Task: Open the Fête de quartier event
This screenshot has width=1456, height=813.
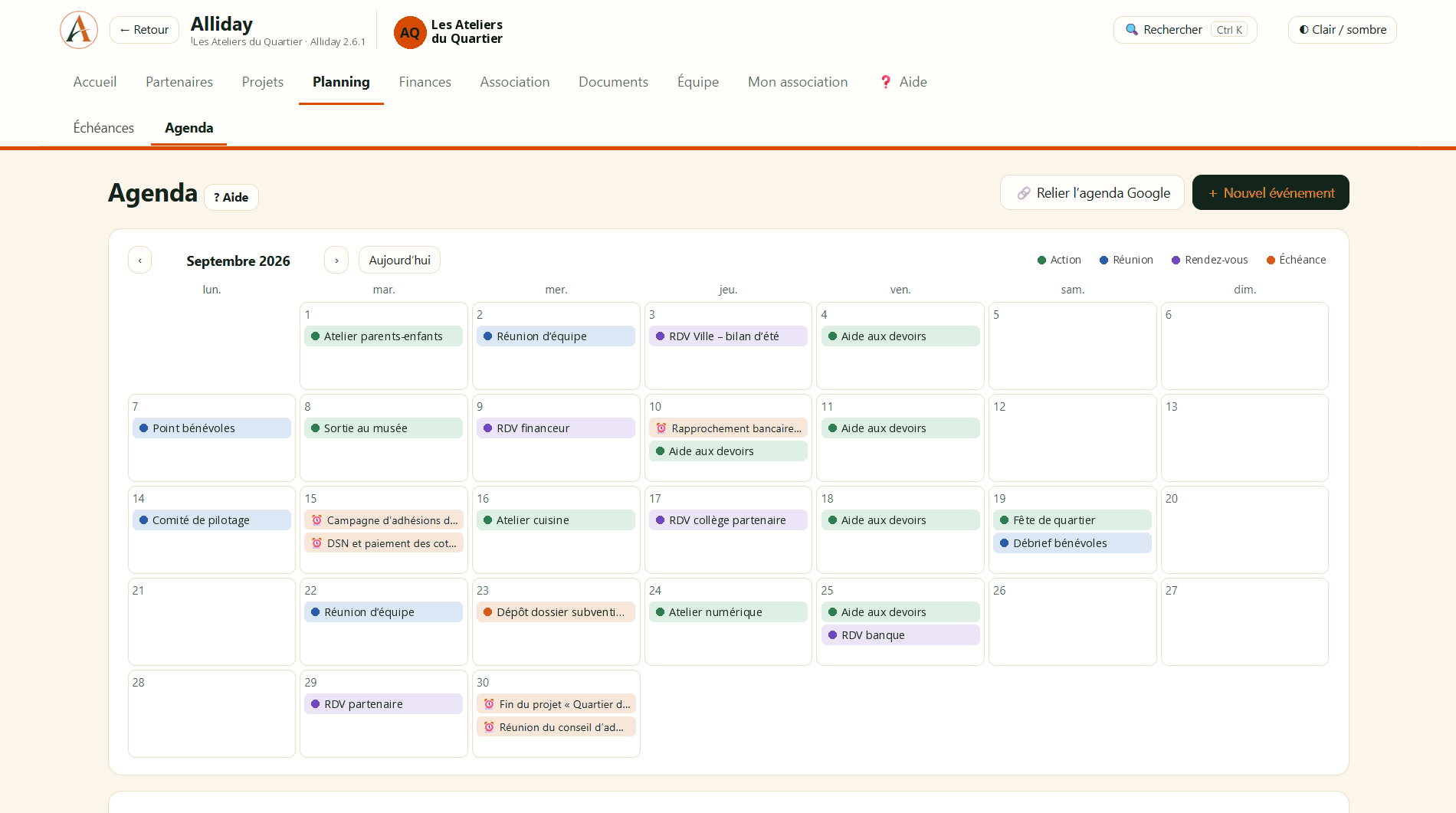Action: tap(1072, 520)
